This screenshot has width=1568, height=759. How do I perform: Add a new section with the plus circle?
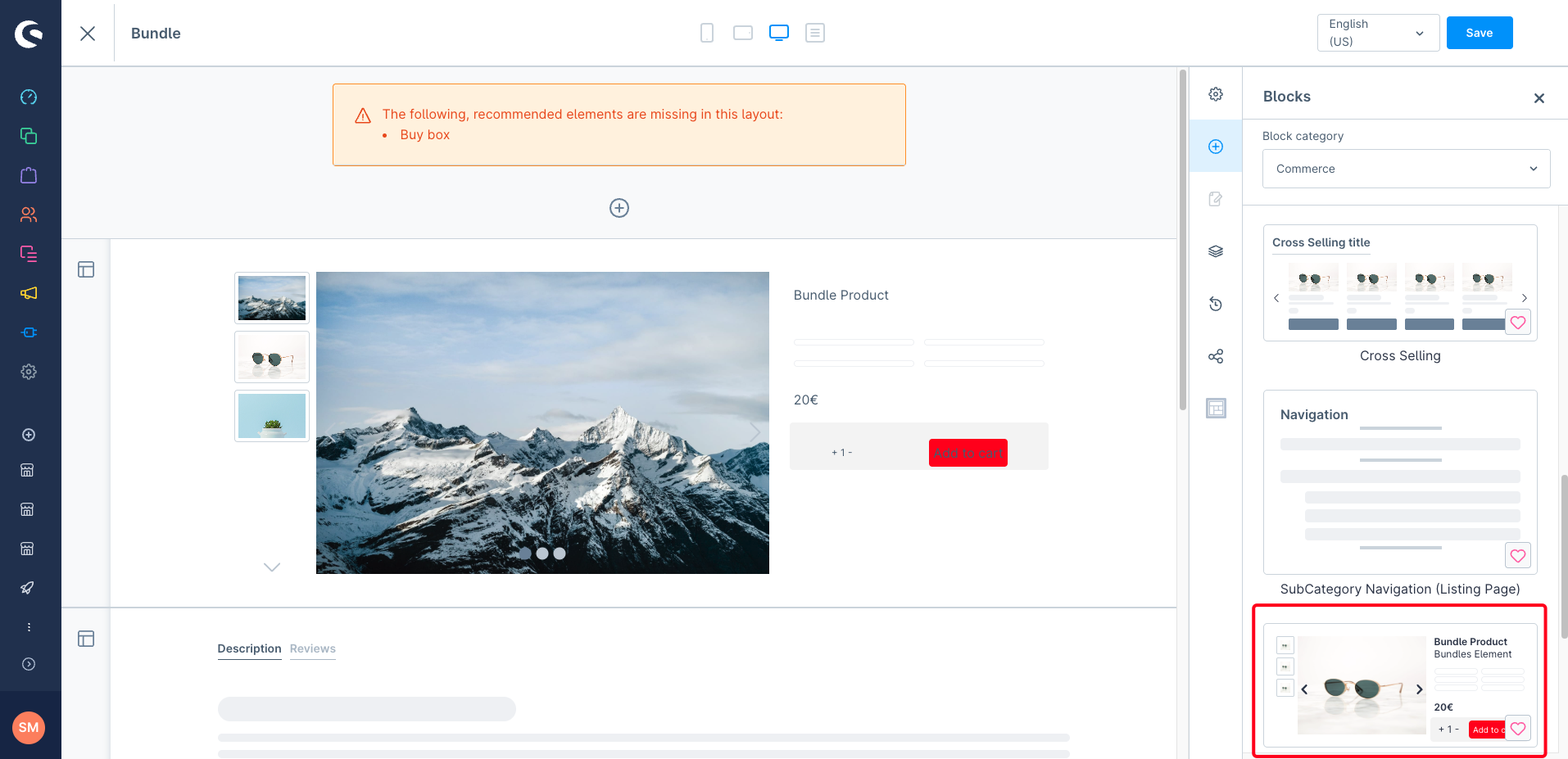click(x=619, y=208)
